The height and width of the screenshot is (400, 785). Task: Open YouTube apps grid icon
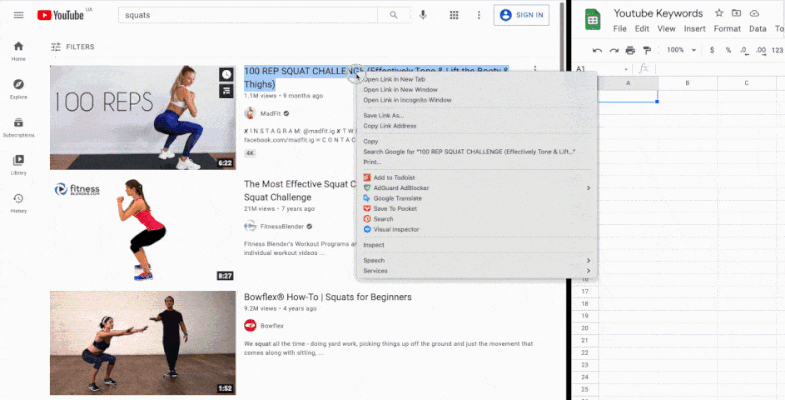(x=454, y=15)
